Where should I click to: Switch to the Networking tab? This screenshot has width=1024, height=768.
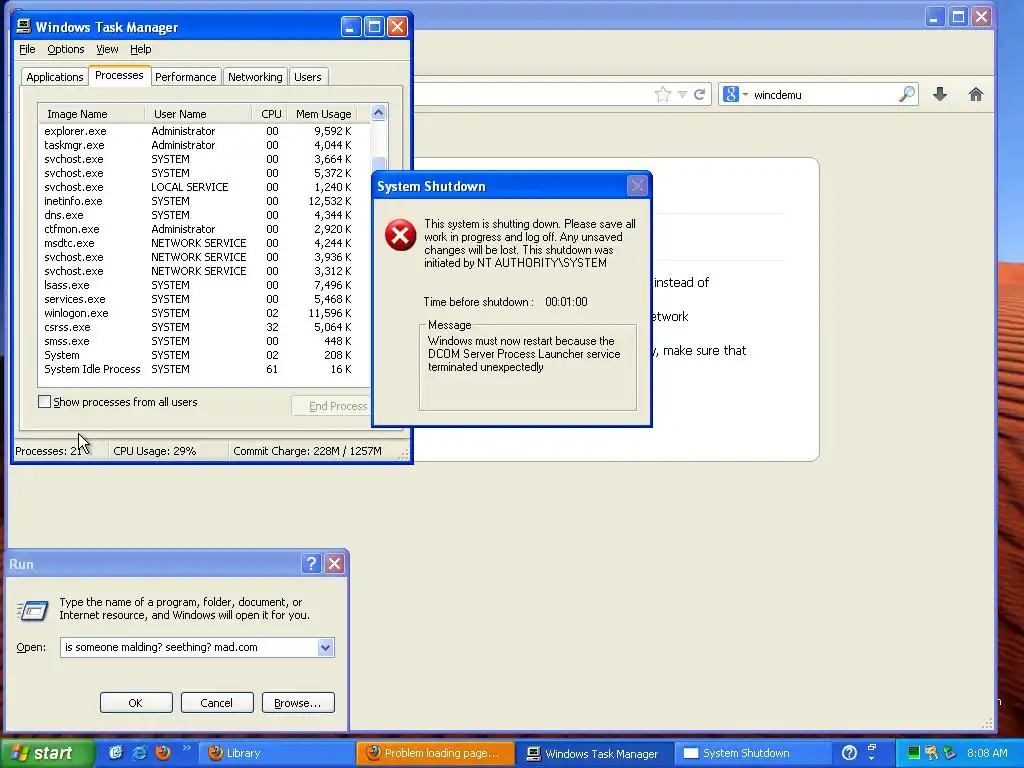click(255, 77)
